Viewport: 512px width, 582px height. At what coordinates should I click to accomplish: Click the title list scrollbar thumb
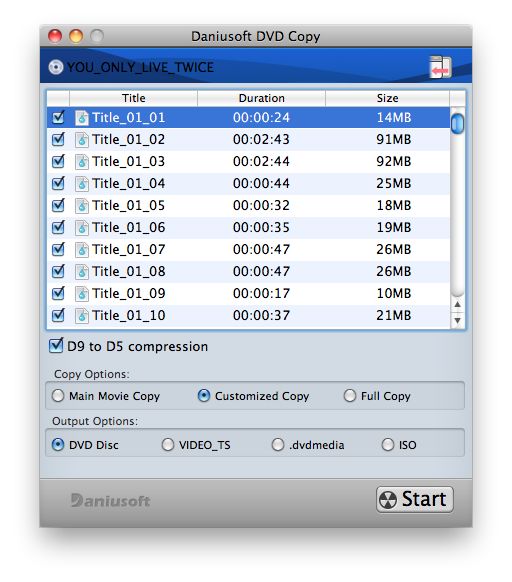[457, 124]
